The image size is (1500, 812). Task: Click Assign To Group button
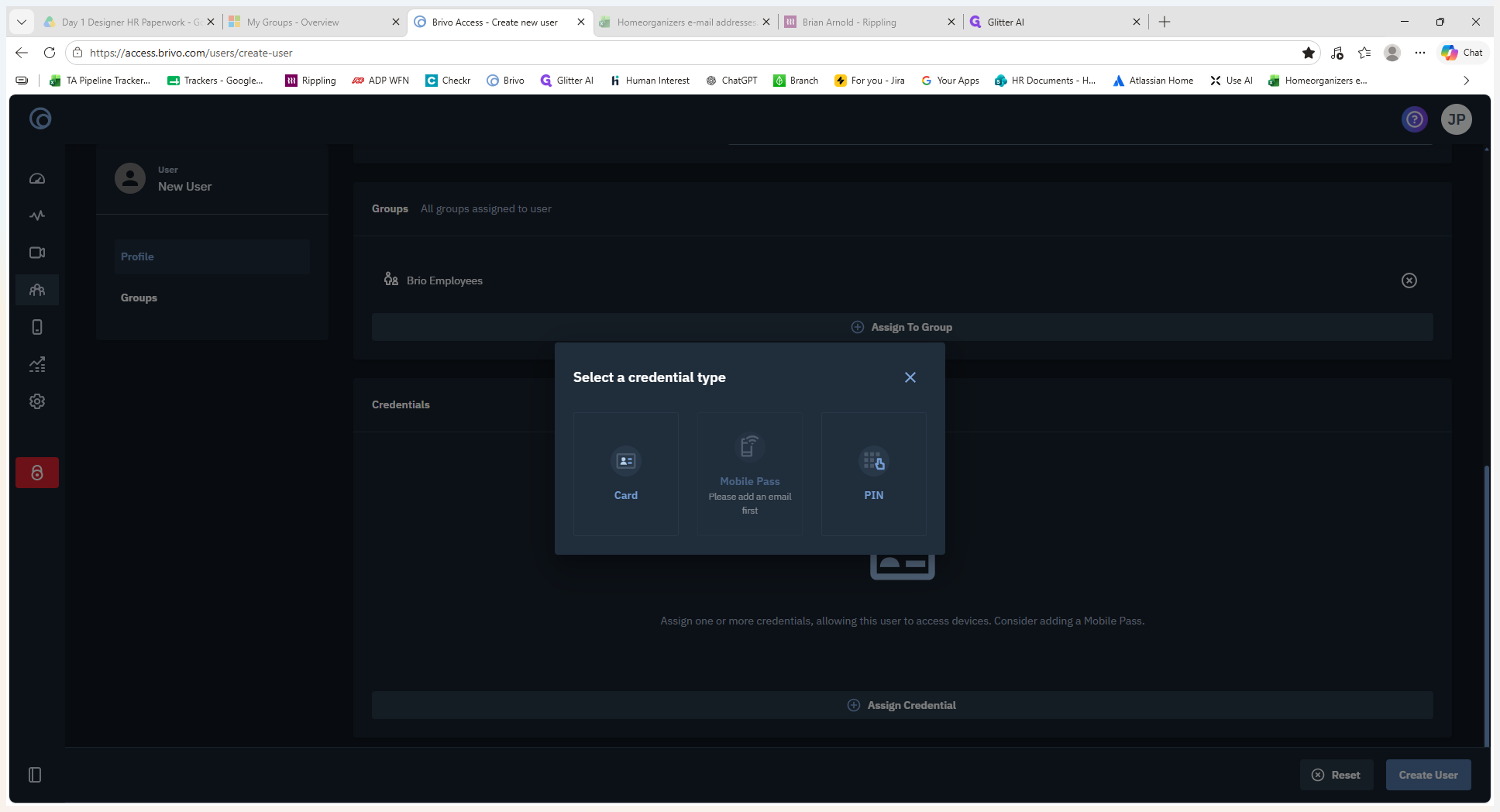tap(903, 327)
